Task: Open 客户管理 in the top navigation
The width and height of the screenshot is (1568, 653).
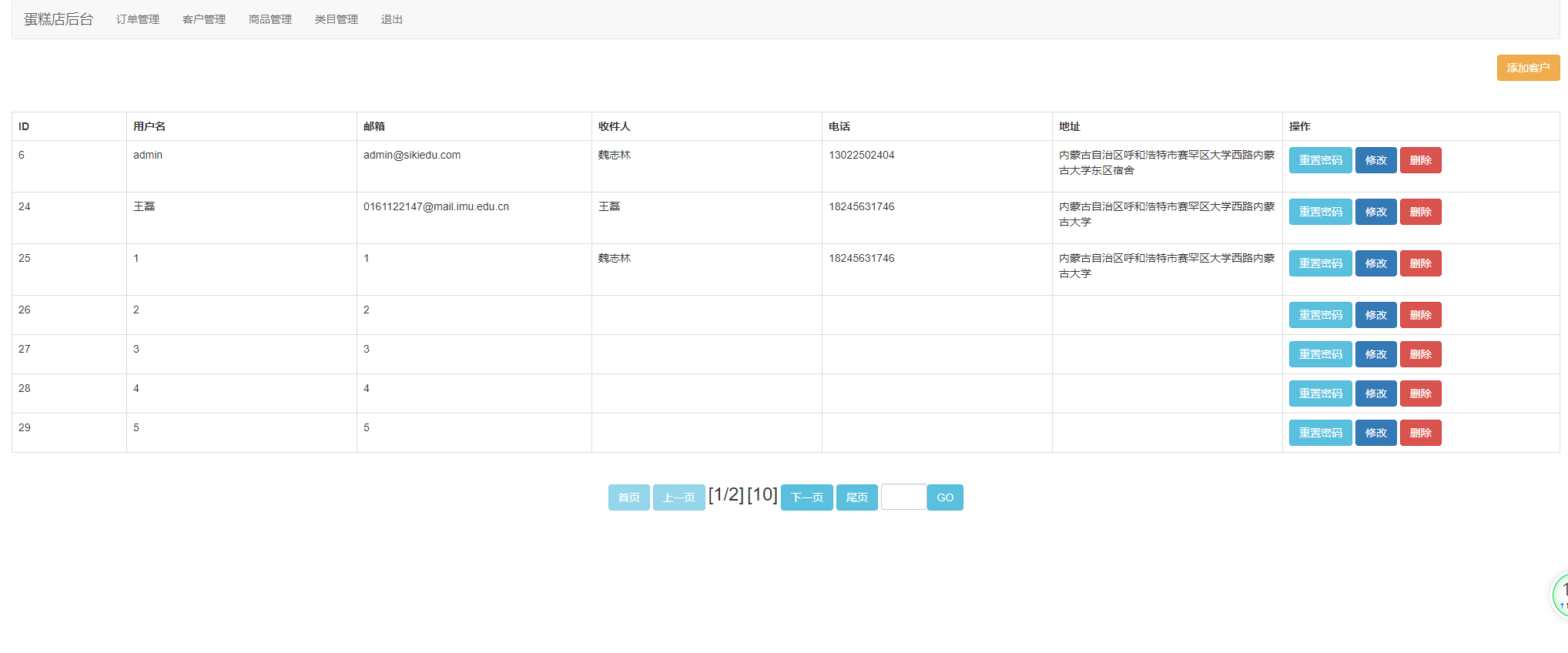Action: pos(204,19)
